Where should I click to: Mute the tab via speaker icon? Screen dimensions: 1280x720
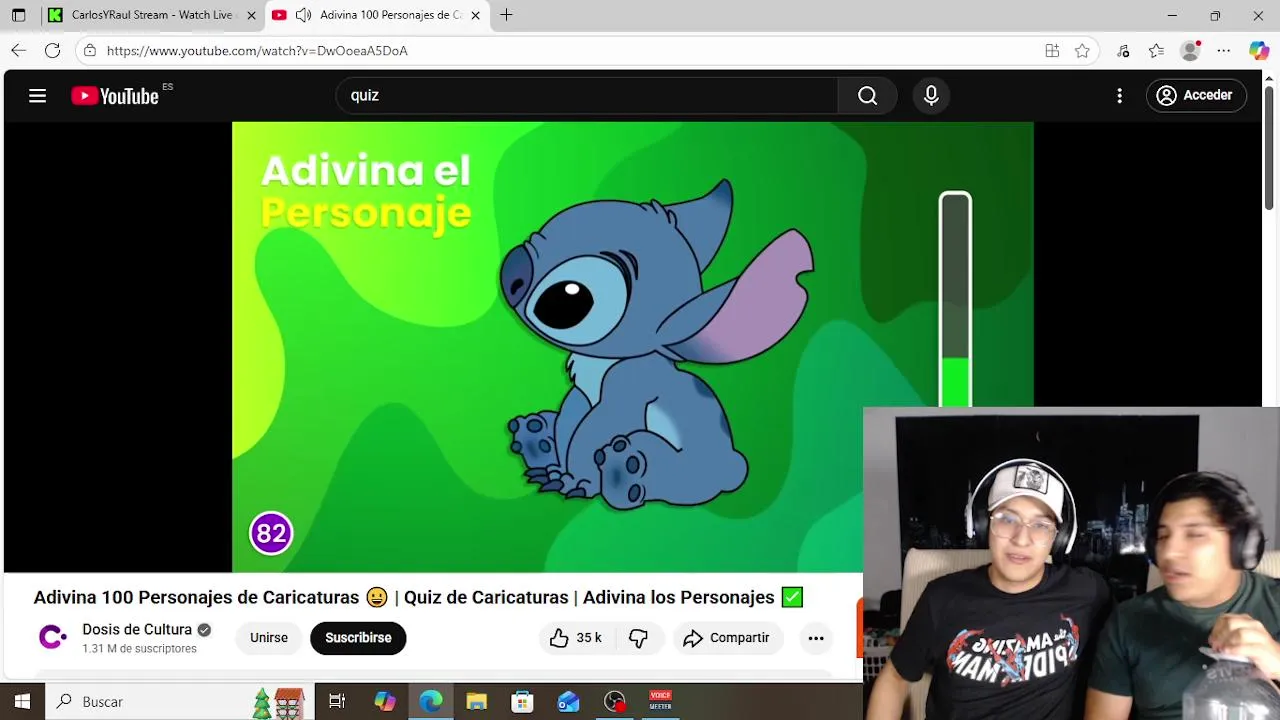[x=303, y=15]
